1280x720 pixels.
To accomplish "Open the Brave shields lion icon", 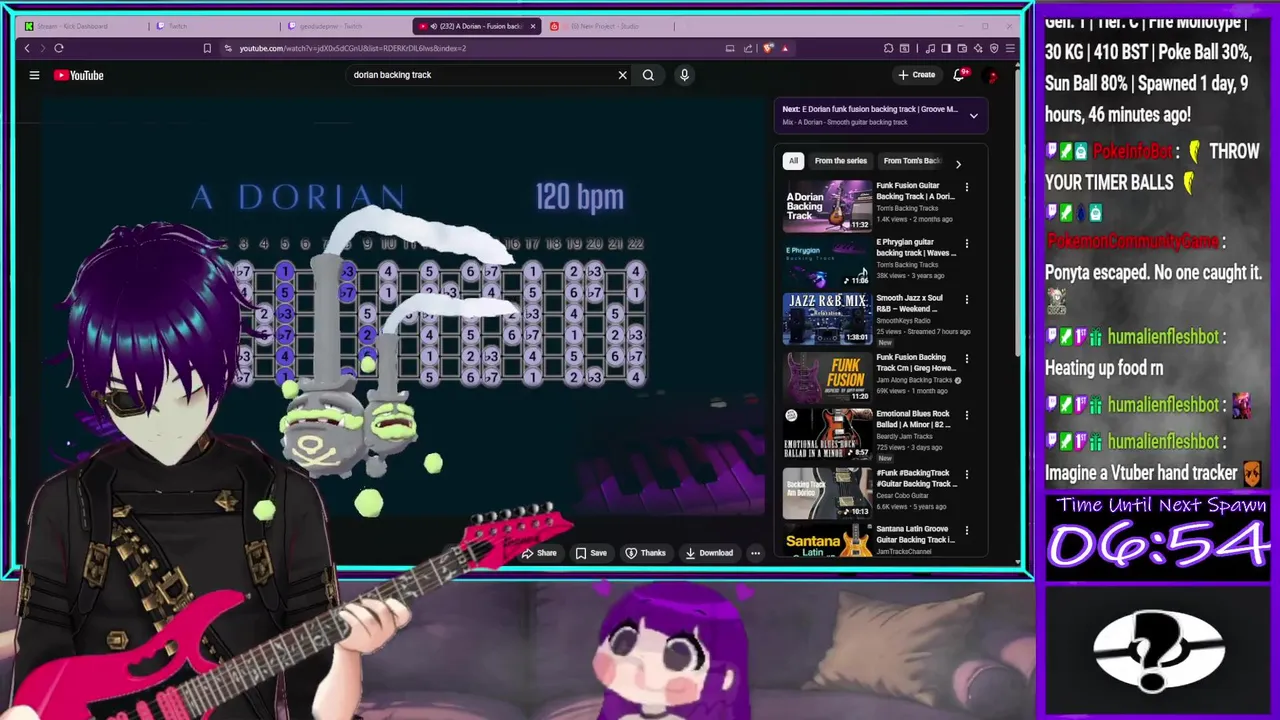I will pos(768,48).
